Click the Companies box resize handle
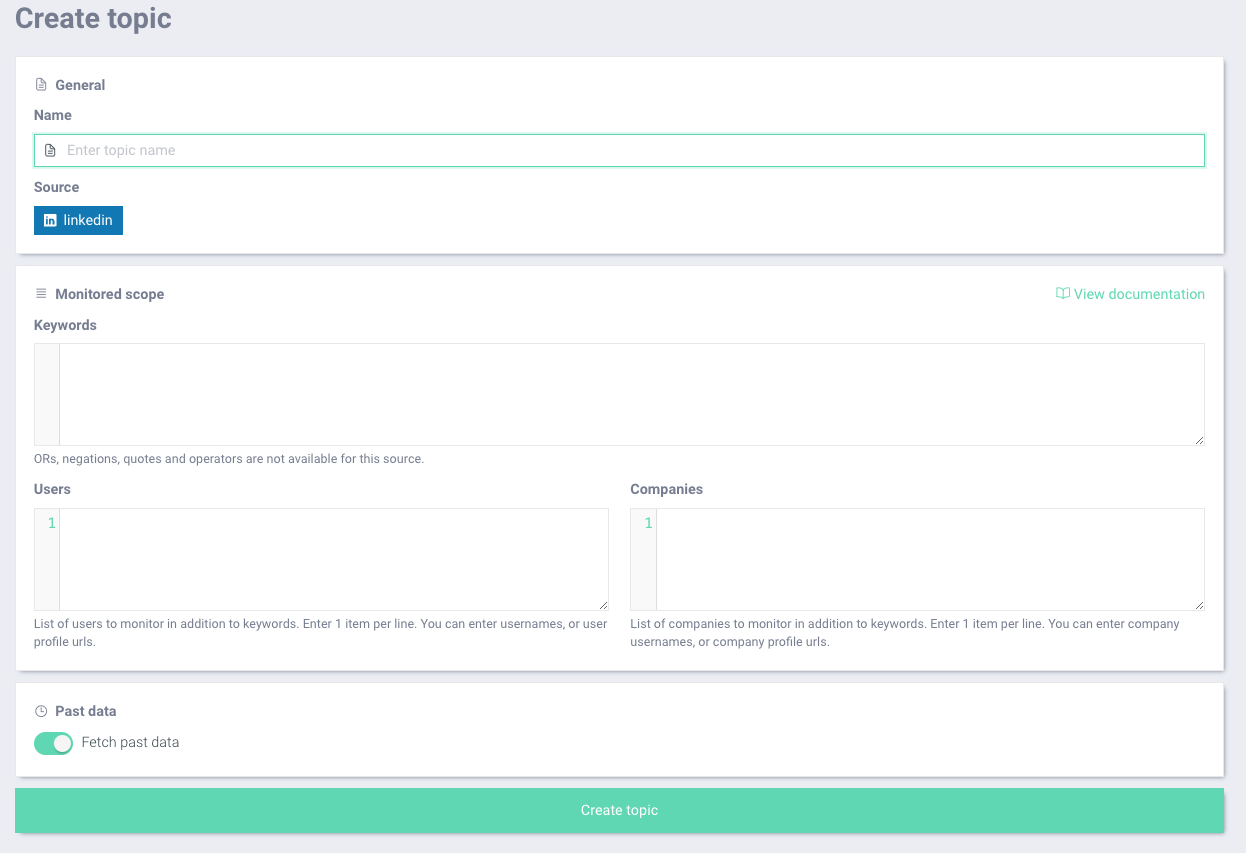Viewport: 1246px width, 853px height. point(1199,605)
